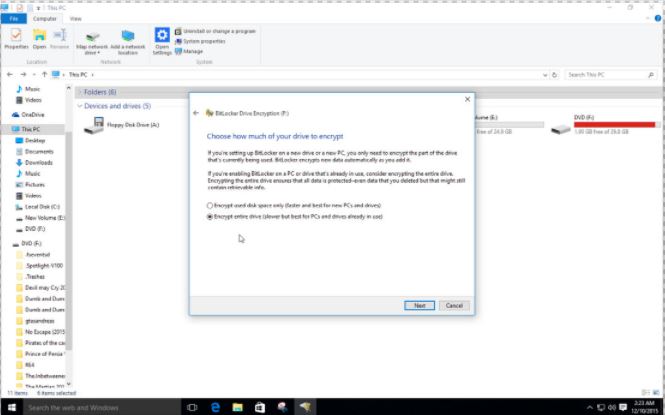Click Search the web and Windows box
Screen dimensions: 665x415
(x=102, y=407)
